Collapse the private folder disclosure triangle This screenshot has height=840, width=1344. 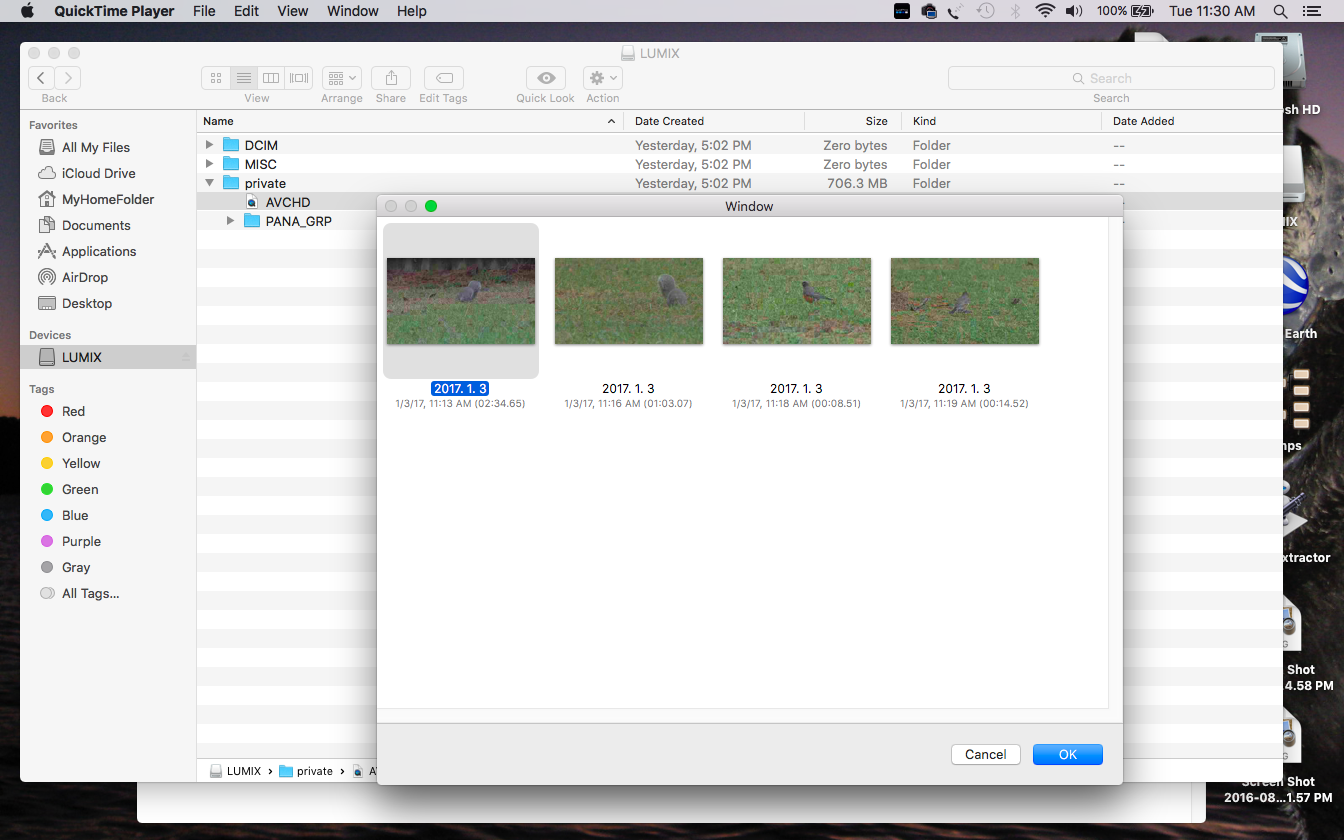[209, 183]
